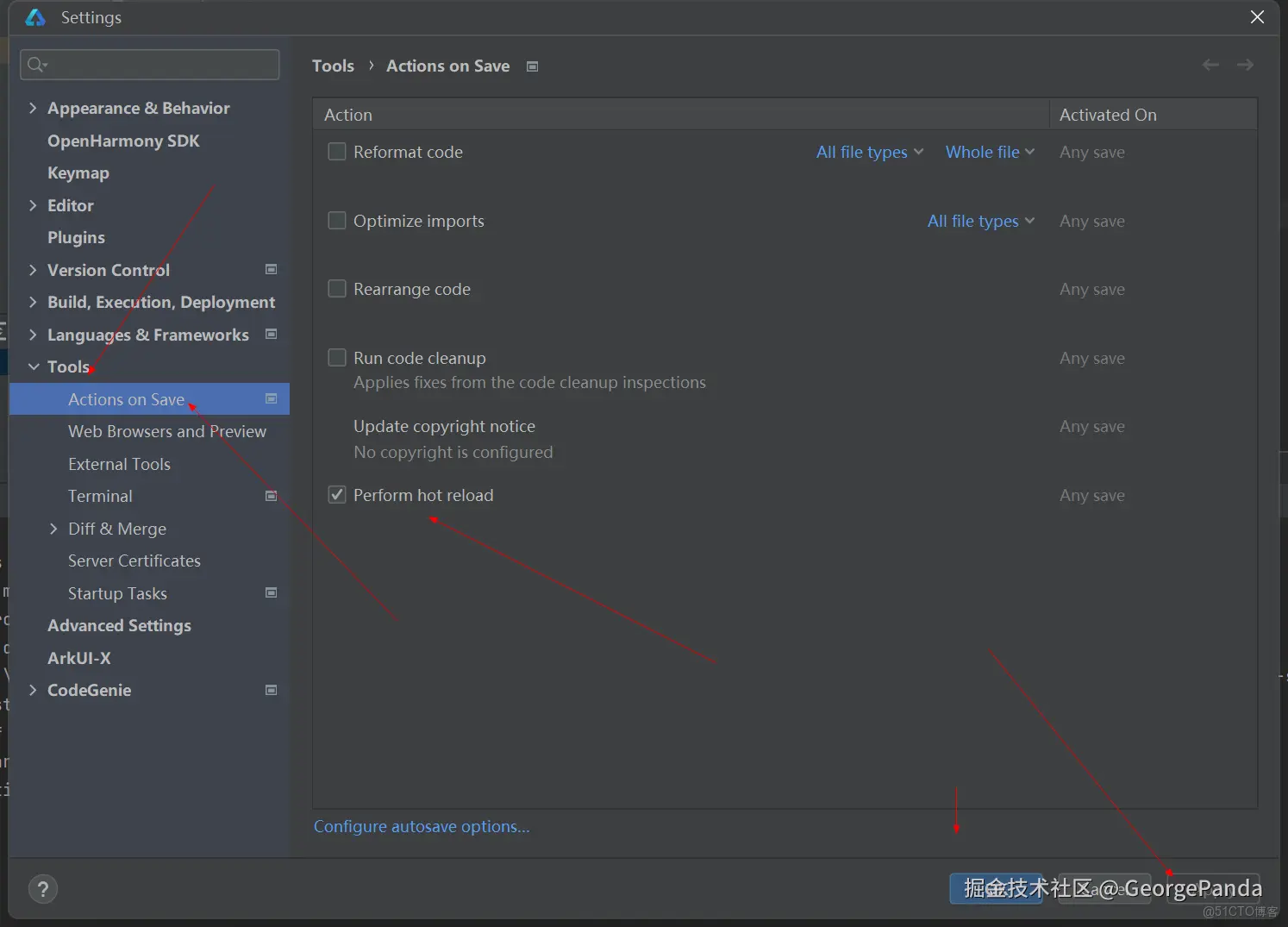Collapse the Tools section
The width and height of the screenshot is (1288, 927).
[34, 366]
